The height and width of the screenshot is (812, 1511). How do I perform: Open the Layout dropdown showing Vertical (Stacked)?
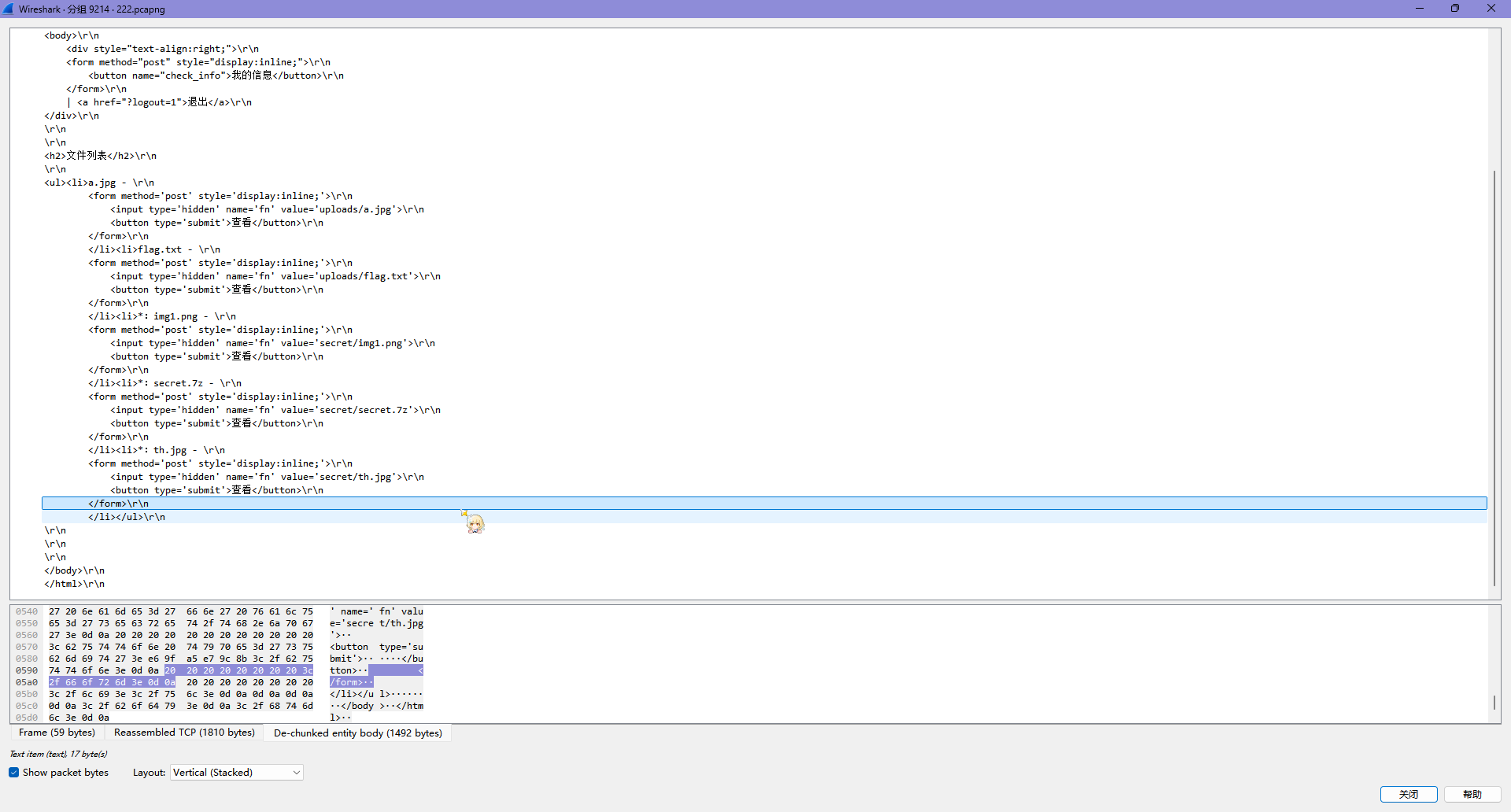point(236,773)
